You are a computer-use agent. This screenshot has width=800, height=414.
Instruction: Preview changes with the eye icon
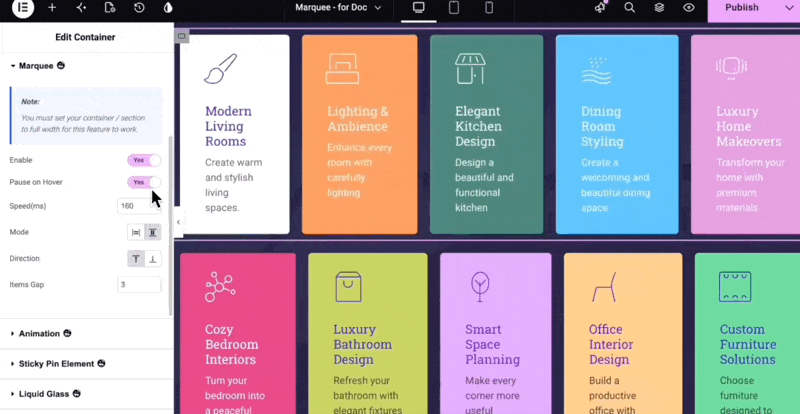pos(689,8)
